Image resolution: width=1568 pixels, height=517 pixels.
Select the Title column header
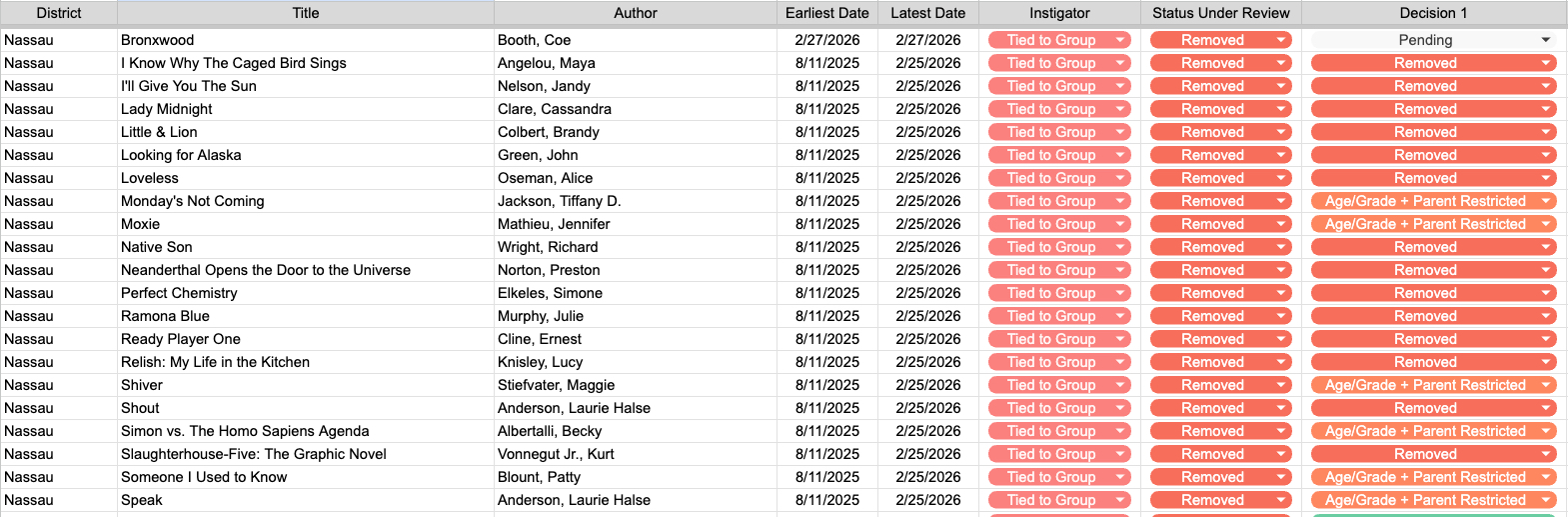pyautogui.click(x=306, y=13)
